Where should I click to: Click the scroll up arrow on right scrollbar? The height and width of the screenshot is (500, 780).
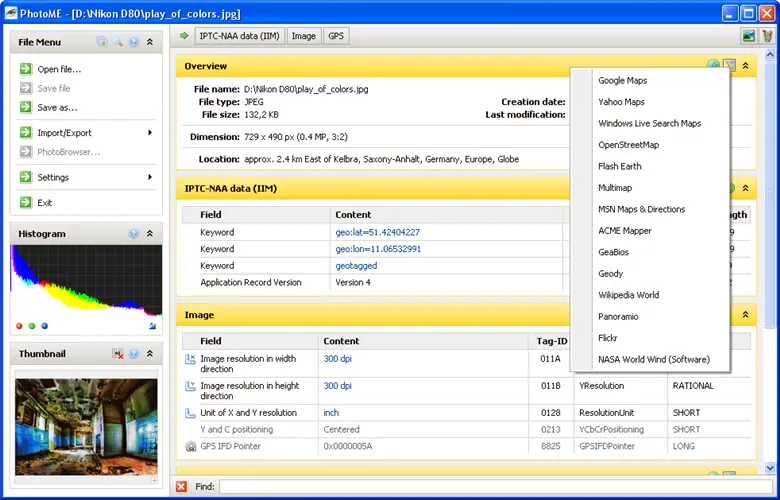click(x=770, y=54)
